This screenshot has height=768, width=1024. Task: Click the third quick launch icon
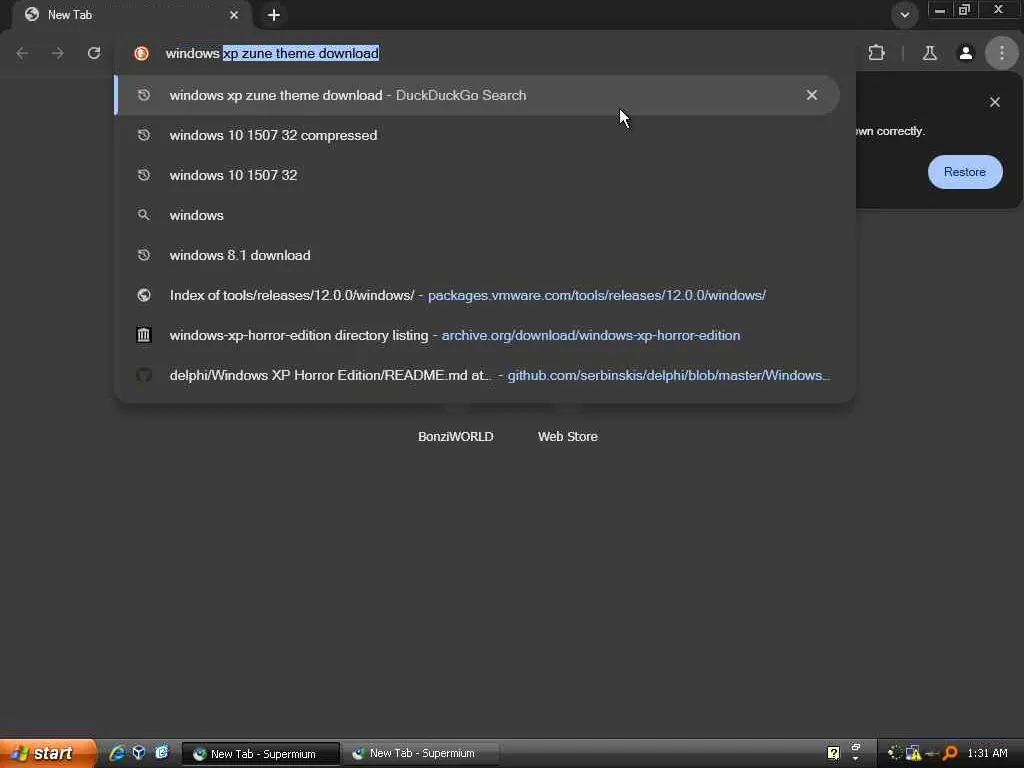pyautogui.click(x=161, y=753)
